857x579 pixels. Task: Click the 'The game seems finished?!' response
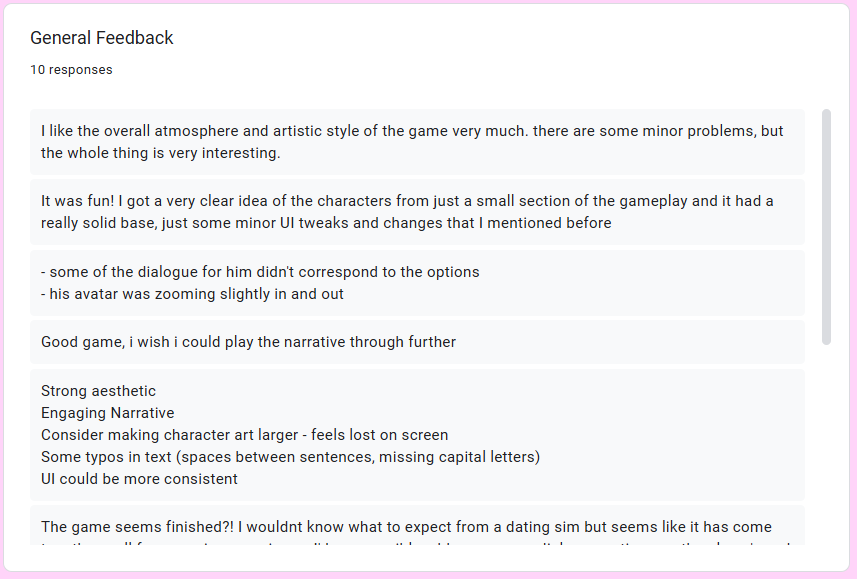click(417, 525)
